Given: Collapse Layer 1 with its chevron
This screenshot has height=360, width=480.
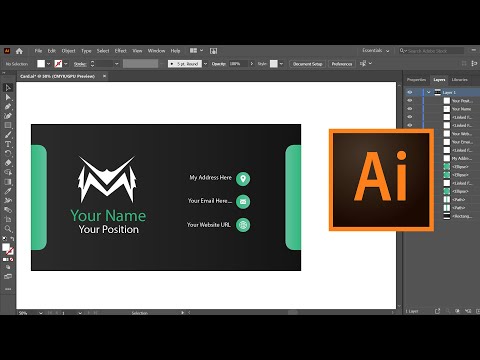Looking at the screenshot, I should (429, 92).
